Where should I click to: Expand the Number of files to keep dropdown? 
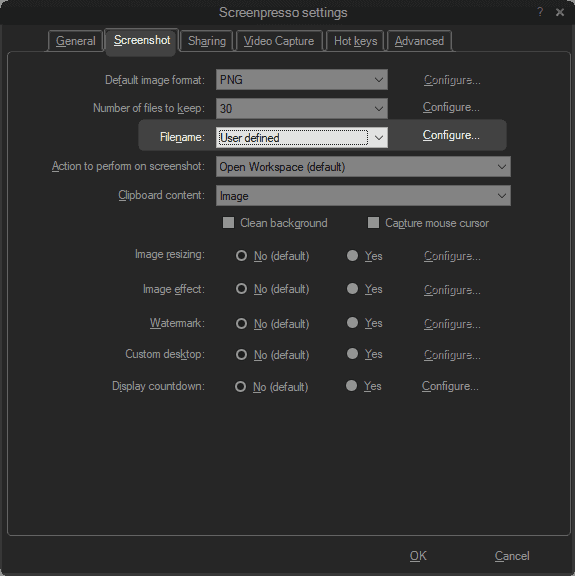tap(302, 108)
